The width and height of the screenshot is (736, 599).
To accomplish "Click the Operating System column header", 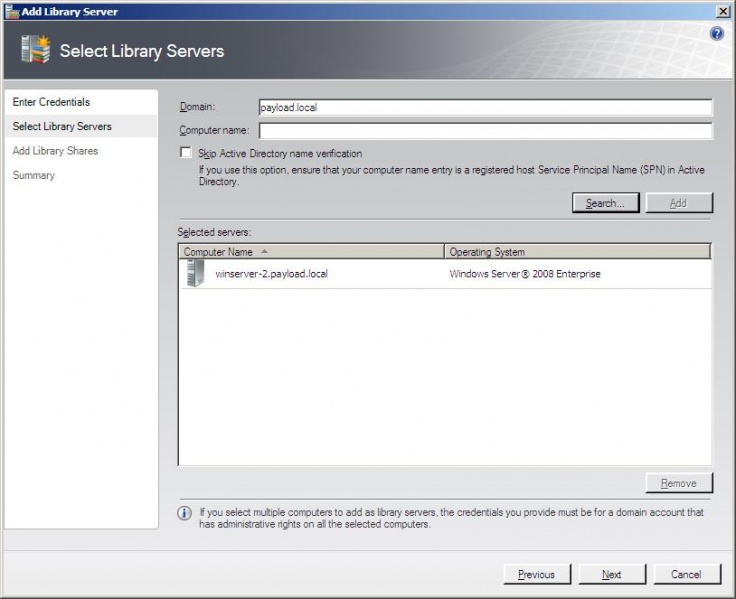I will pyautogui.click(x=577, y=252).
